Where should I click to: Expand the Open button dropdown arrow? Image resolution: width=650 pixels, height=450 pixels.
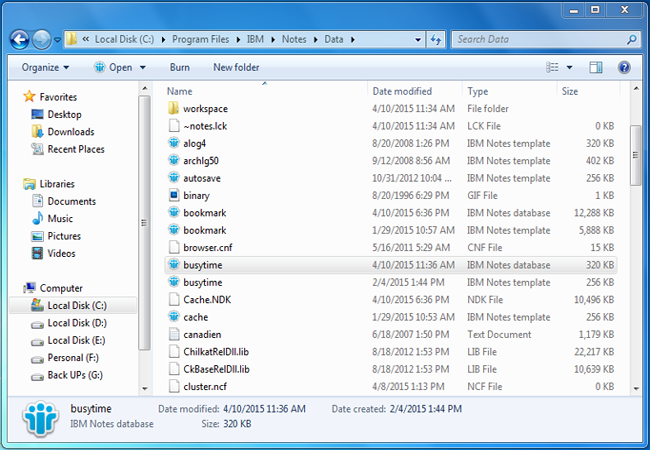[x=144, y=68]
